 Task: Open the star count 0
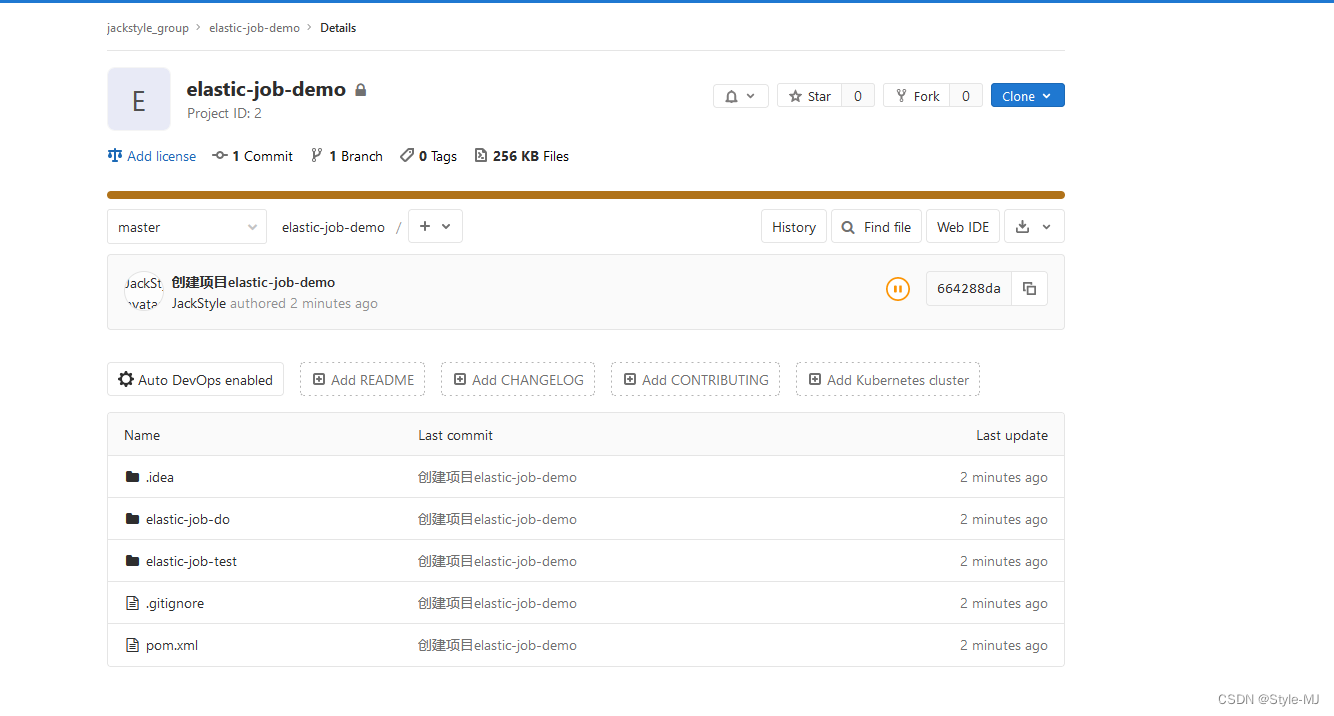858,96
